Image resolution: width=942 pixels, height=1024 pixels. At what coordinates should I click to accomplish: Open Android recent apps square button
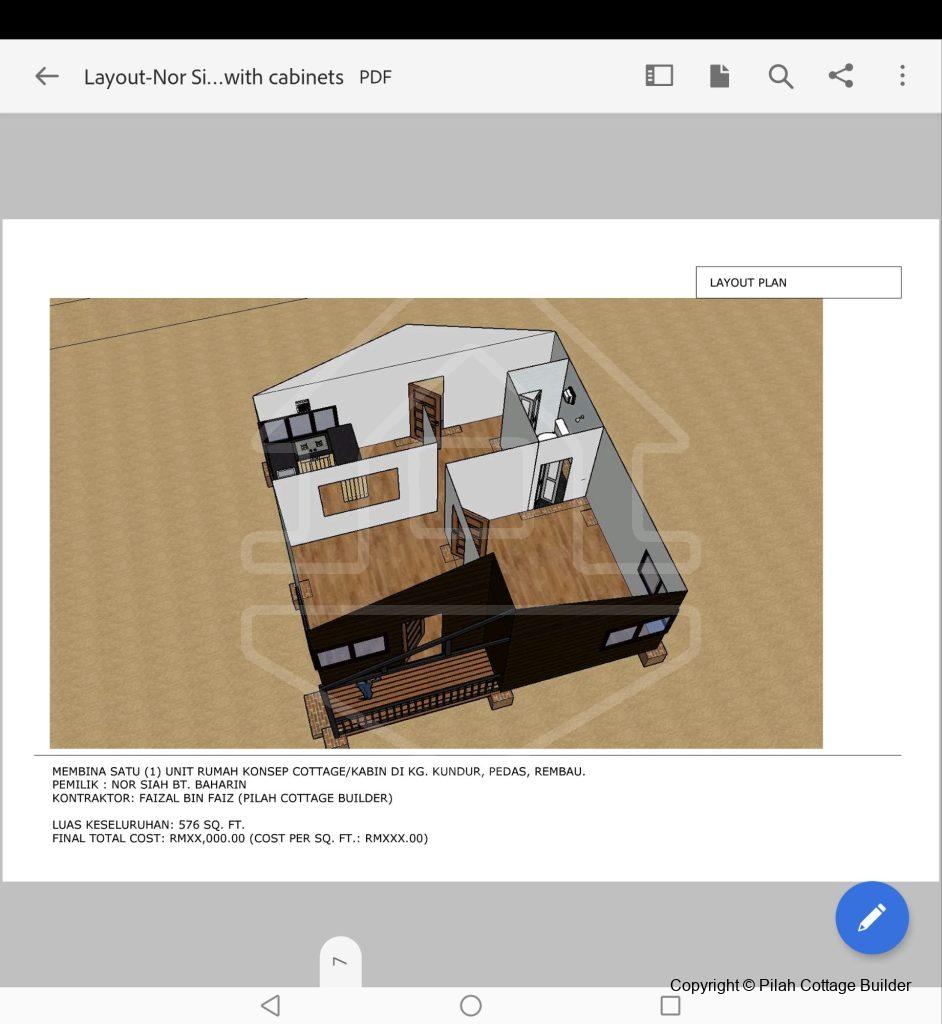point(670,1005)
